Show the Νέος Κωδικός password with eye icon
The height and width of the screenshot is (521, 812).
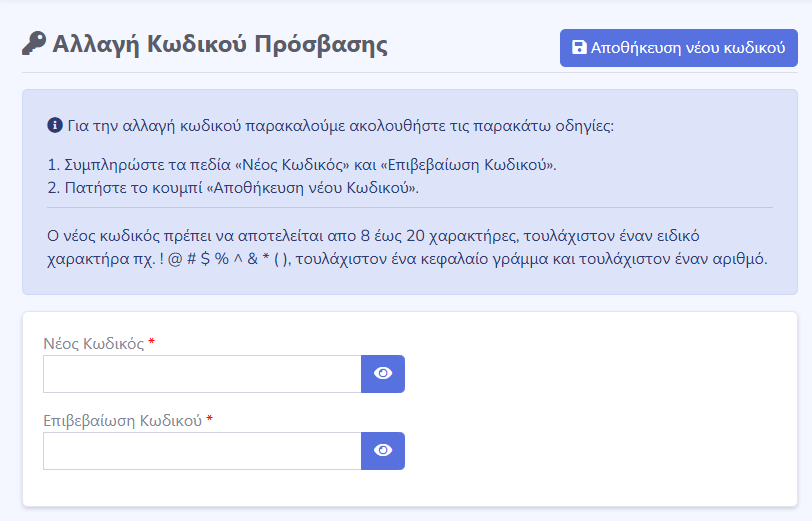(x=383, y=374)
